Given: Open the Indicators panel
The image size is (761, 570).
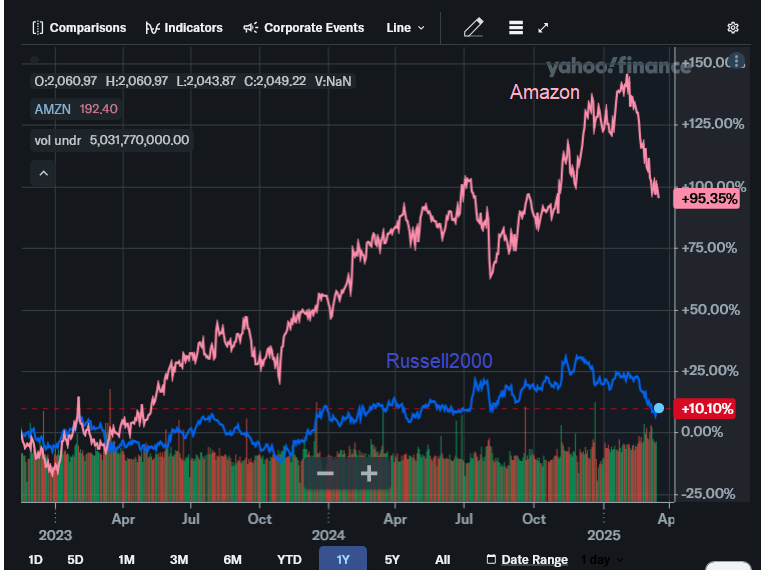Looking at the screenshot, I should (x=184, y=28).
